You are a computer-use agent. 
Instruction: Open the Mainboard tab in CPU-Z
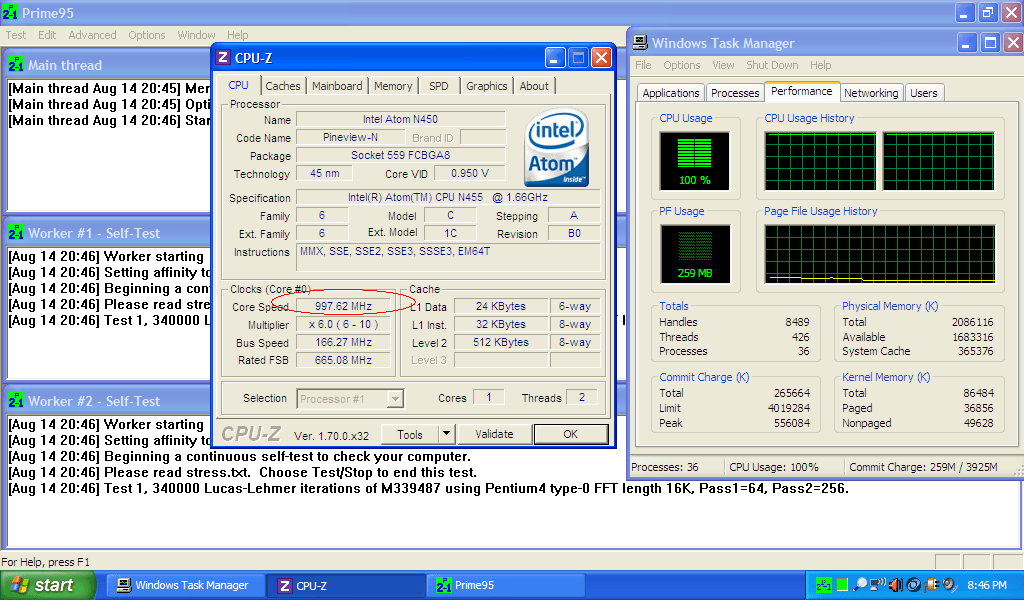pos(337,86)
